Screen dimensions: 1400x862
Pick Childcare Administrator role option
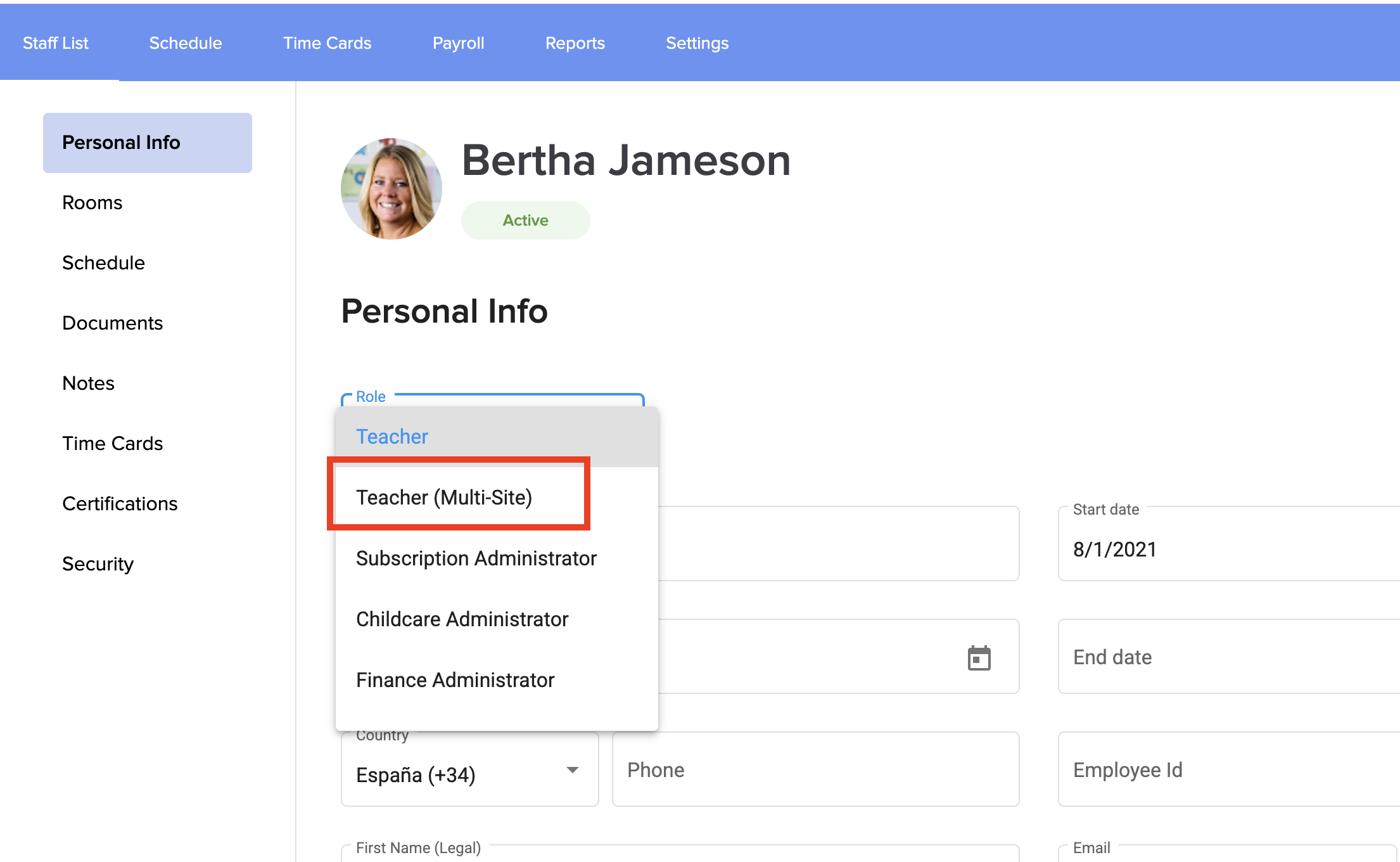tap(462, 619)
